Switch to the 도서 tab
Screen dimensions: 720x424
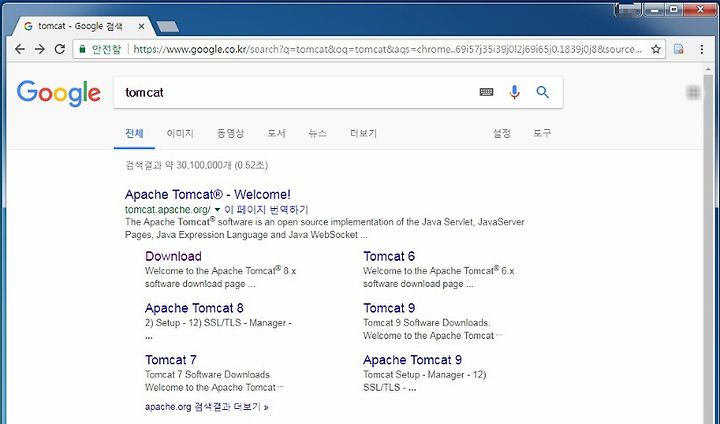pos(276,134)
